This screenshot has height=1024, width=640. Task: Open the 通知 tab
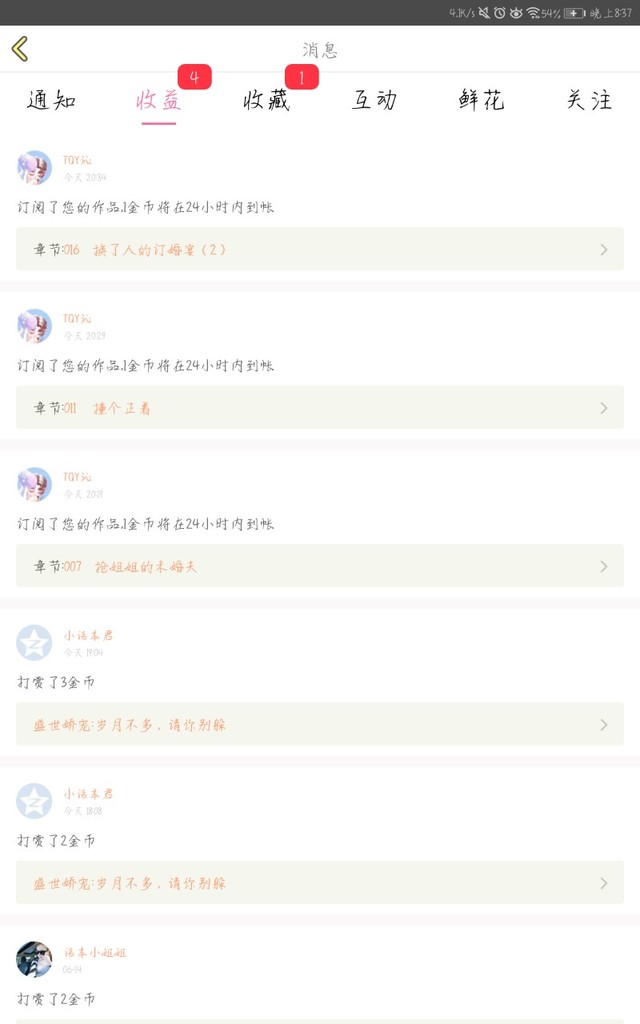pos(51,100)
